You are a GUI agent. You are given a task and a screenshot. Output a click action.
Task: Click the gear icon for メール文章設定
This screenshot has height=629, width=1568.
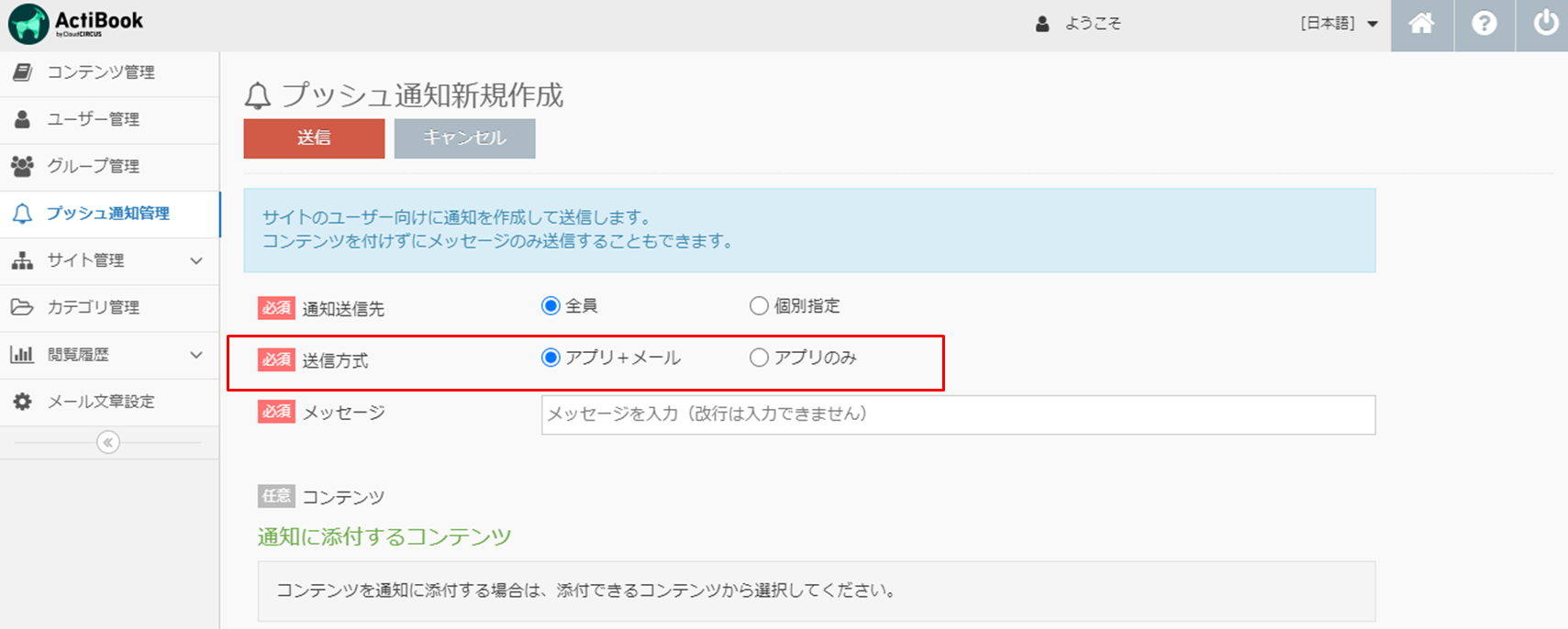(22, 402)
